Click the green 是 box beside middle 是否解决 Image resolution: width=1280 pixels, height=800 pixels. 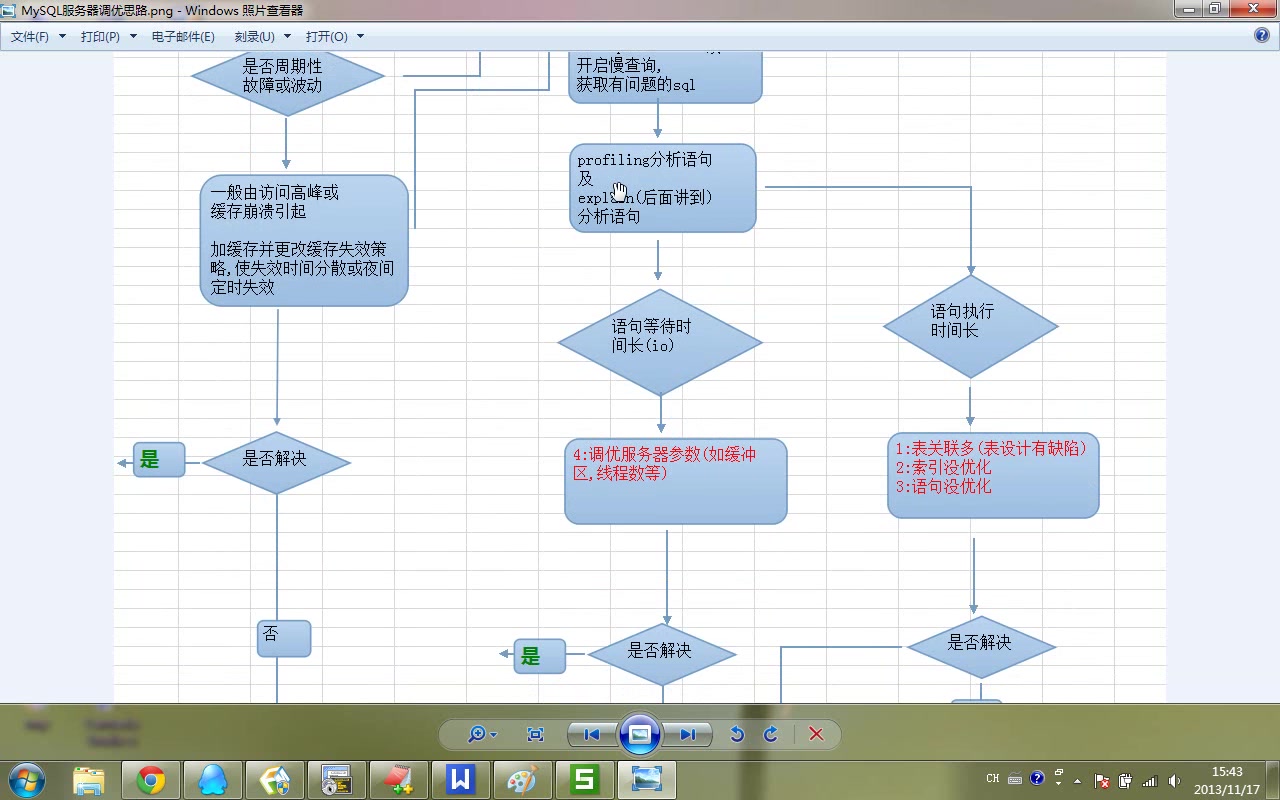540,656
